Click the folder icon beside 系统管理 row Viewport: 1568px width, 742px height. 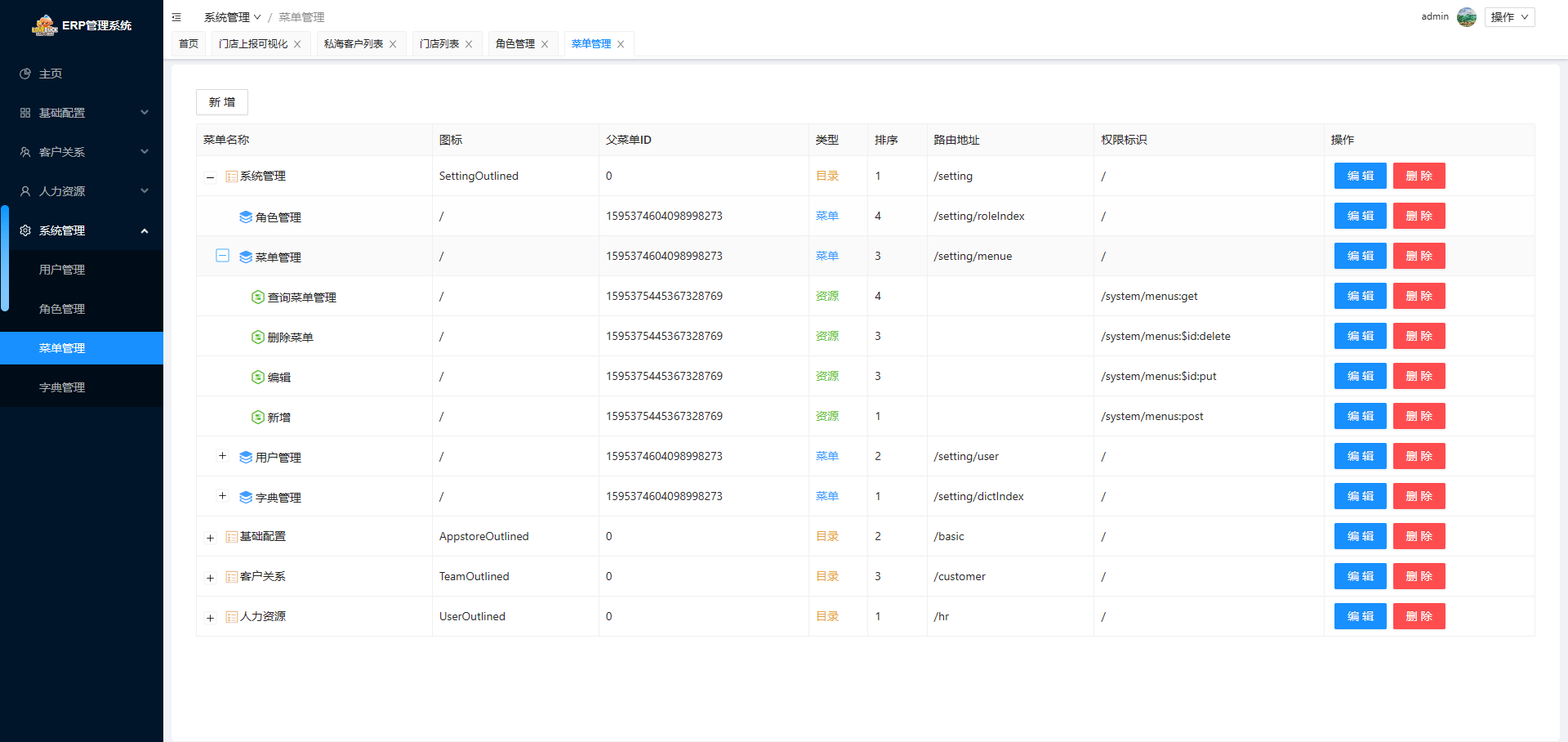[x=232, y=177]
